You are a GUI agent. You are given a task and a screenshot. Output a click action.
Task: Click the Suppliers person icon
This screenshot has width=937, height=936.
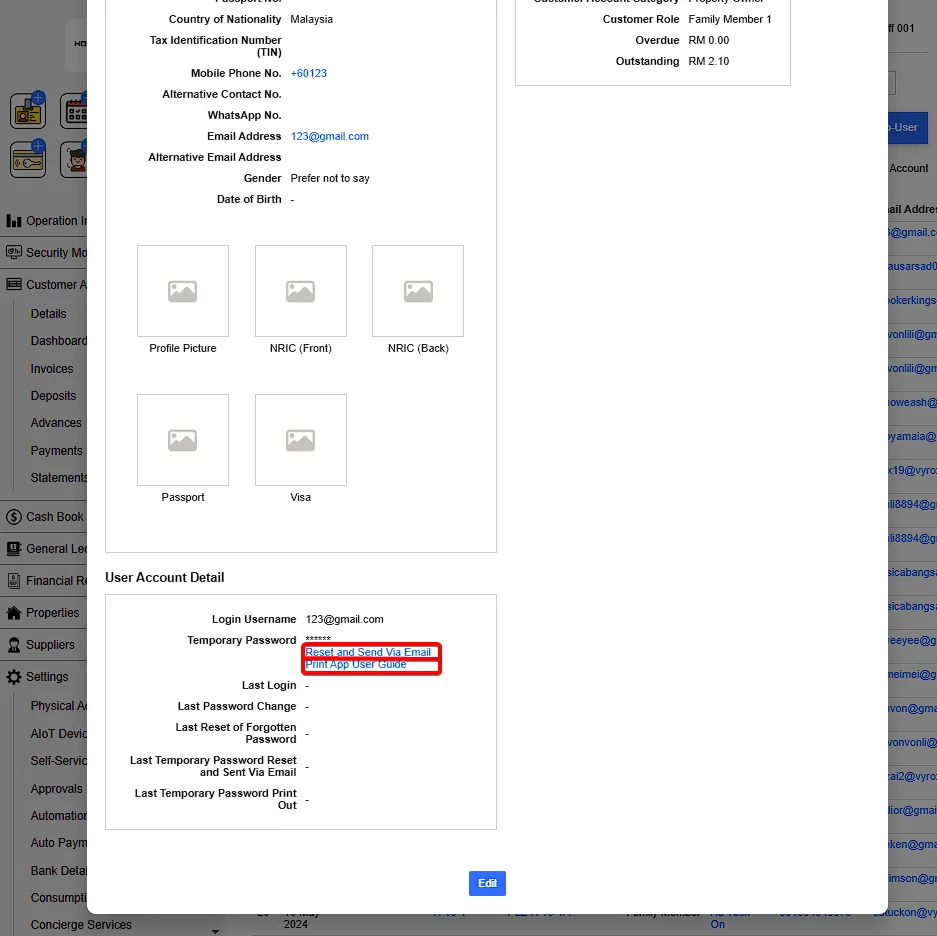point(14,645)
